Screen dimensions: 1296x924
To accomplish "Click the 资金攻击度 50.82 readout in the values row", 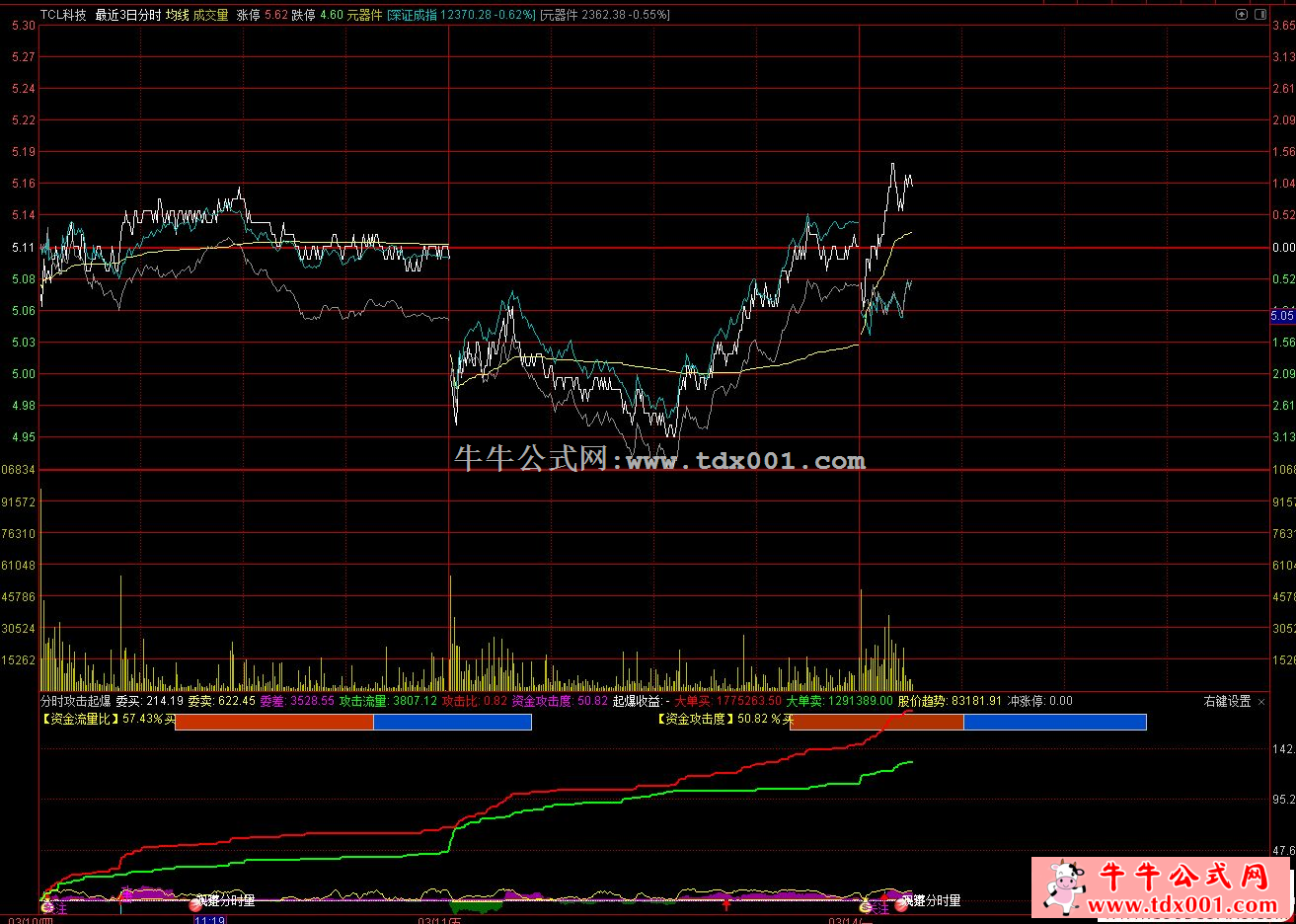I will pos(560,701).
